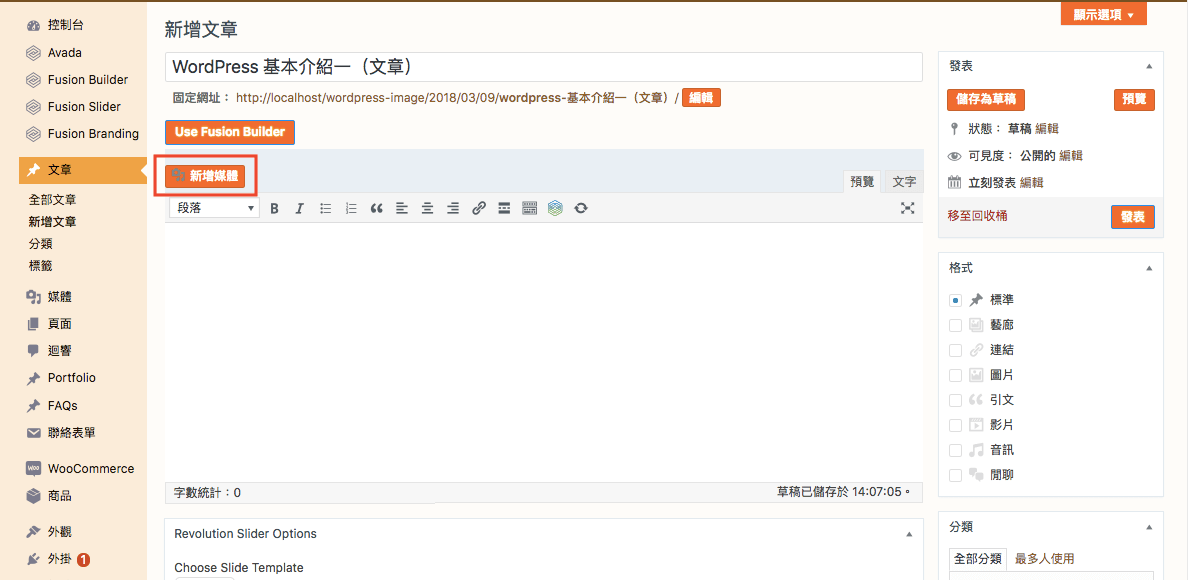This screenshot has height=580, width=1188.
Task: Open the 段落 paragraph format dropdown
Action: (x=214, y=208)
